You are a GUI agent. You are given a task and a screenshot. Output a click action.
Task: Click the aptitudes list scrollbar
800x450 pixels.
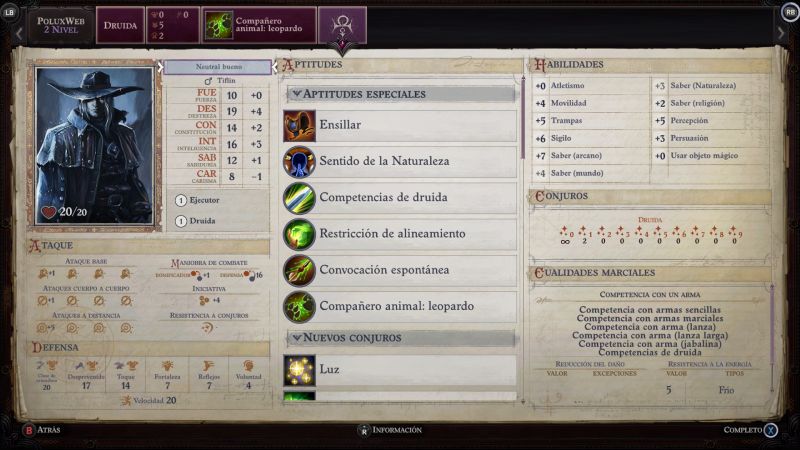pos(523,118)
